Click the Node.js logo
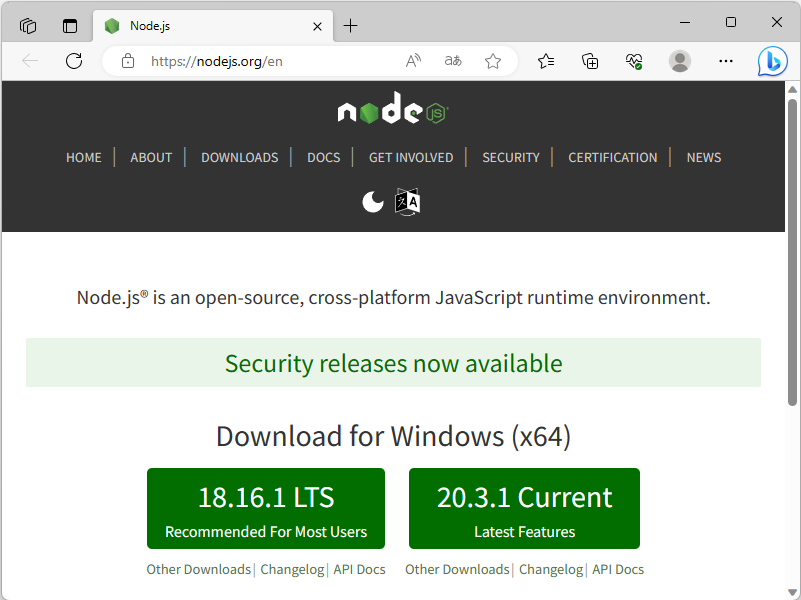 click(393, 110)
